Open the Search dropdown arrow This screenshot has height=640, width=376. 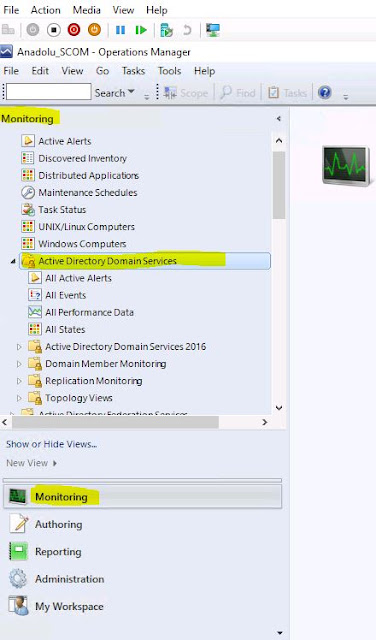(x=131, y=92)
